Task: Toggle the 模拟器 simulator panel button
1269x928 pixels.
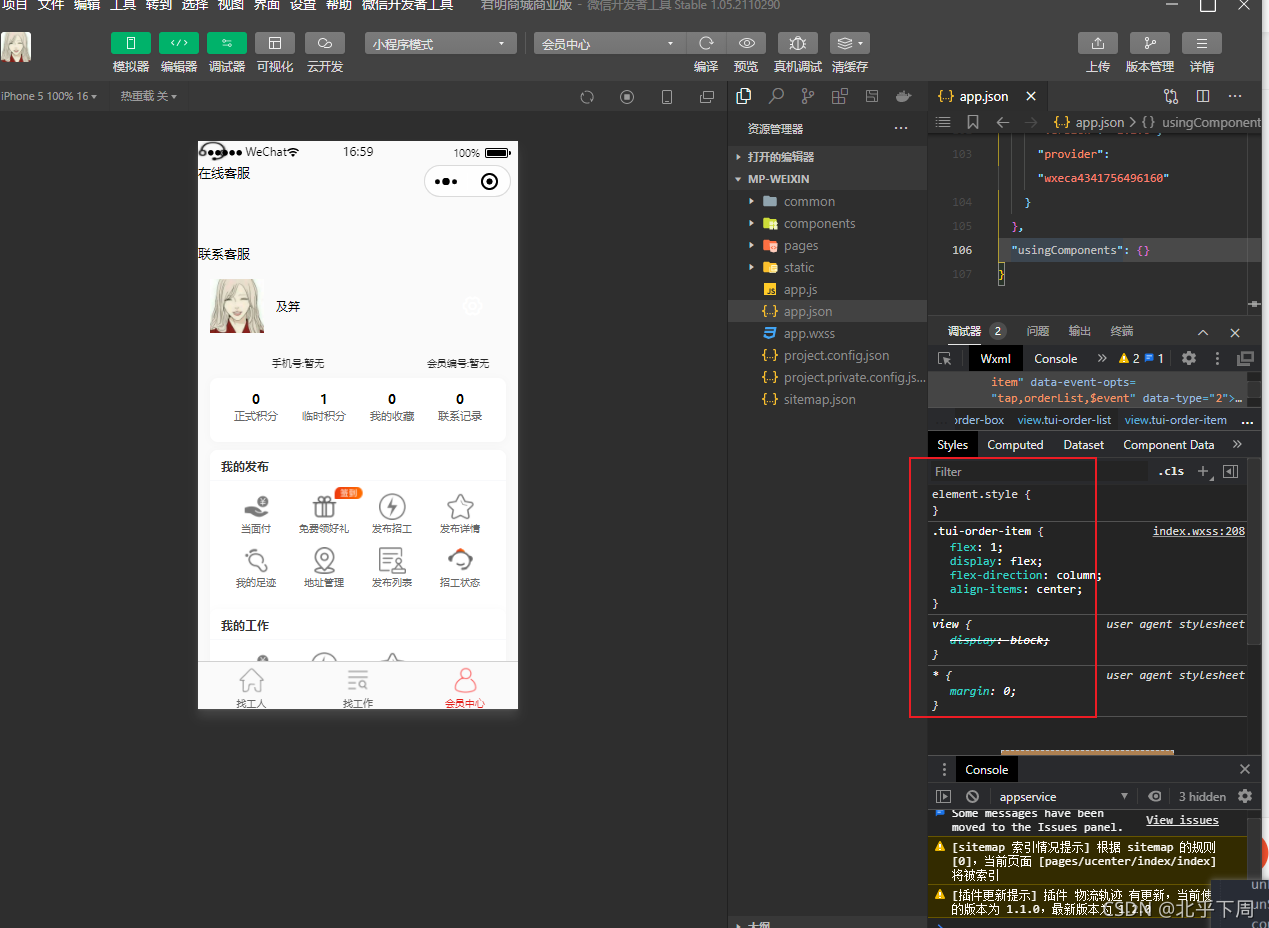Action: click(x=131, y=43)
